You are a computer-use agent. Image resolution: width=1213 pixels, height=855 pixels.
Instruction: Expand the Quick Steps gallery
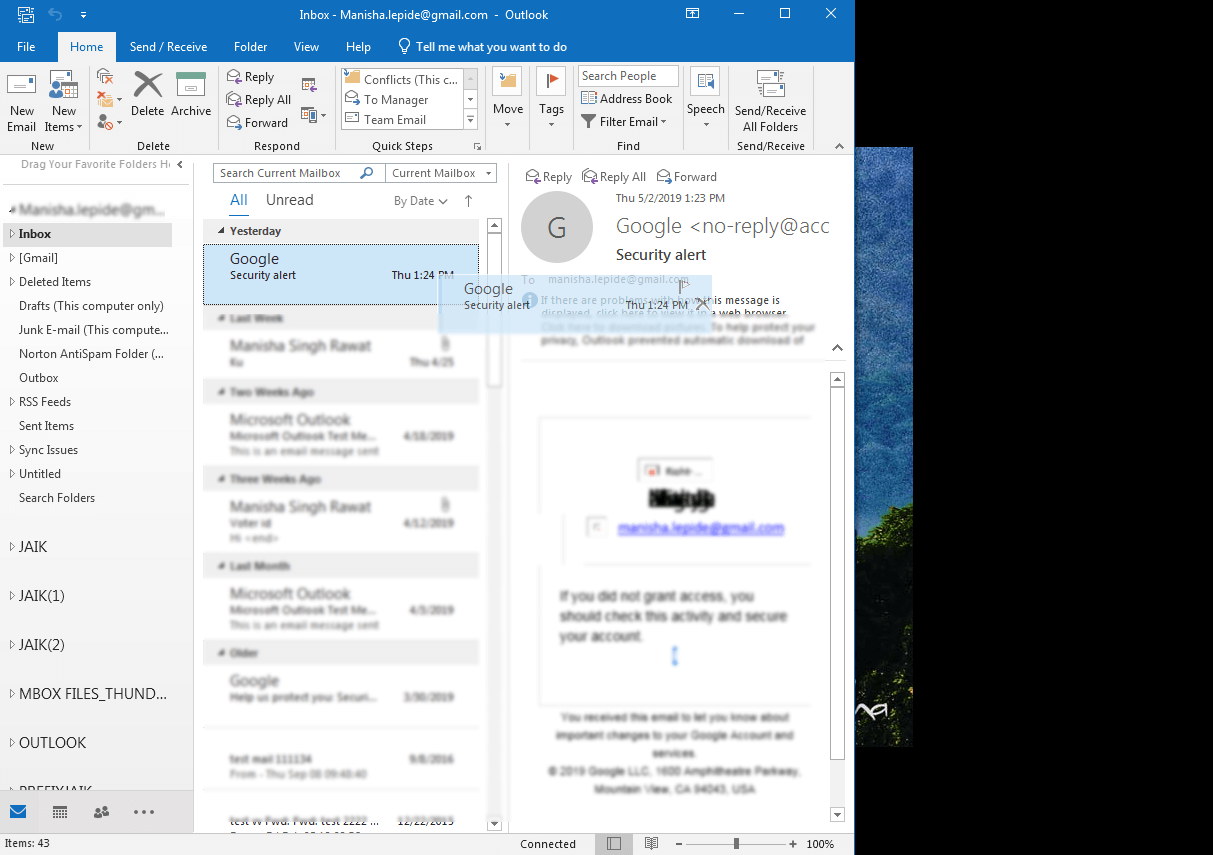point(470,120)
